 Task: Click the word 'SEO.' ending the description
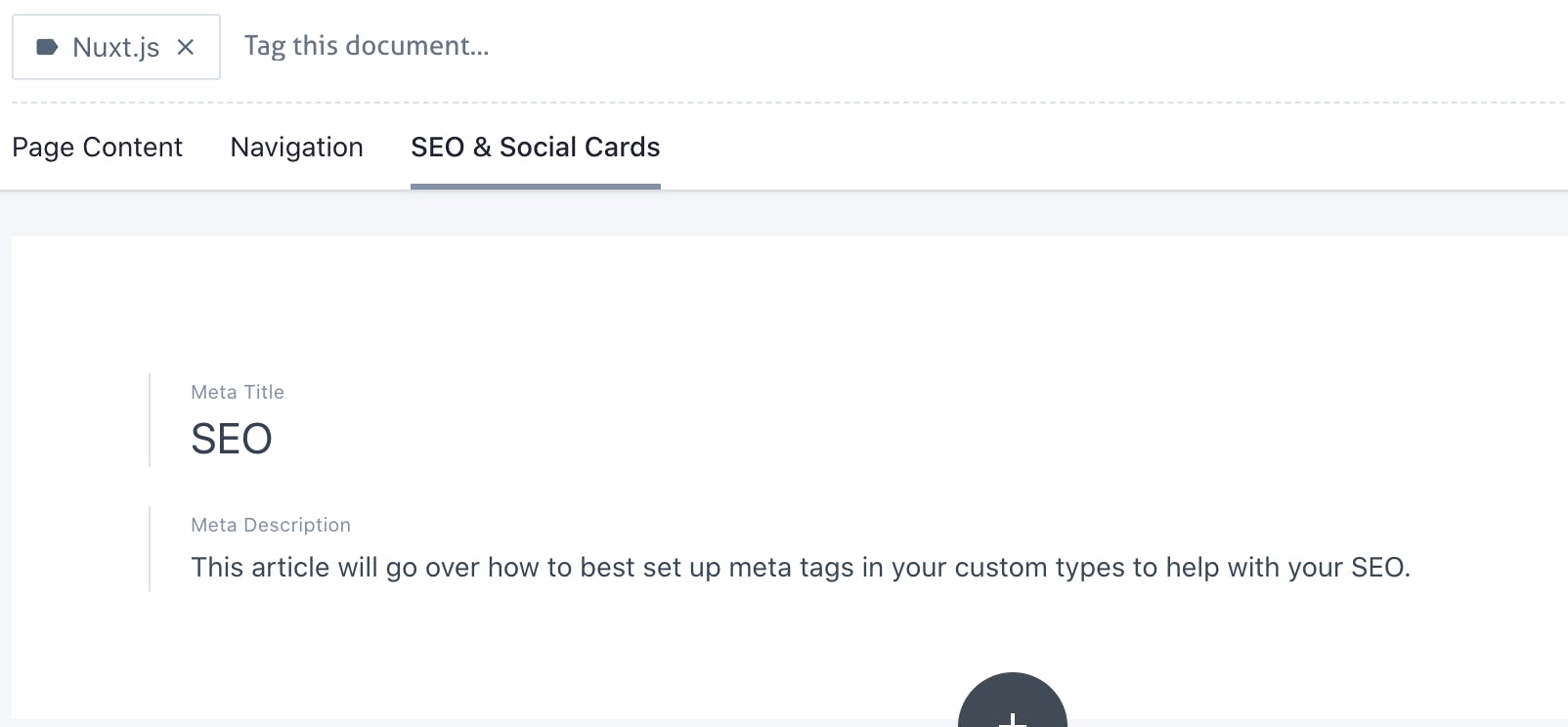tap(1380, 568)
